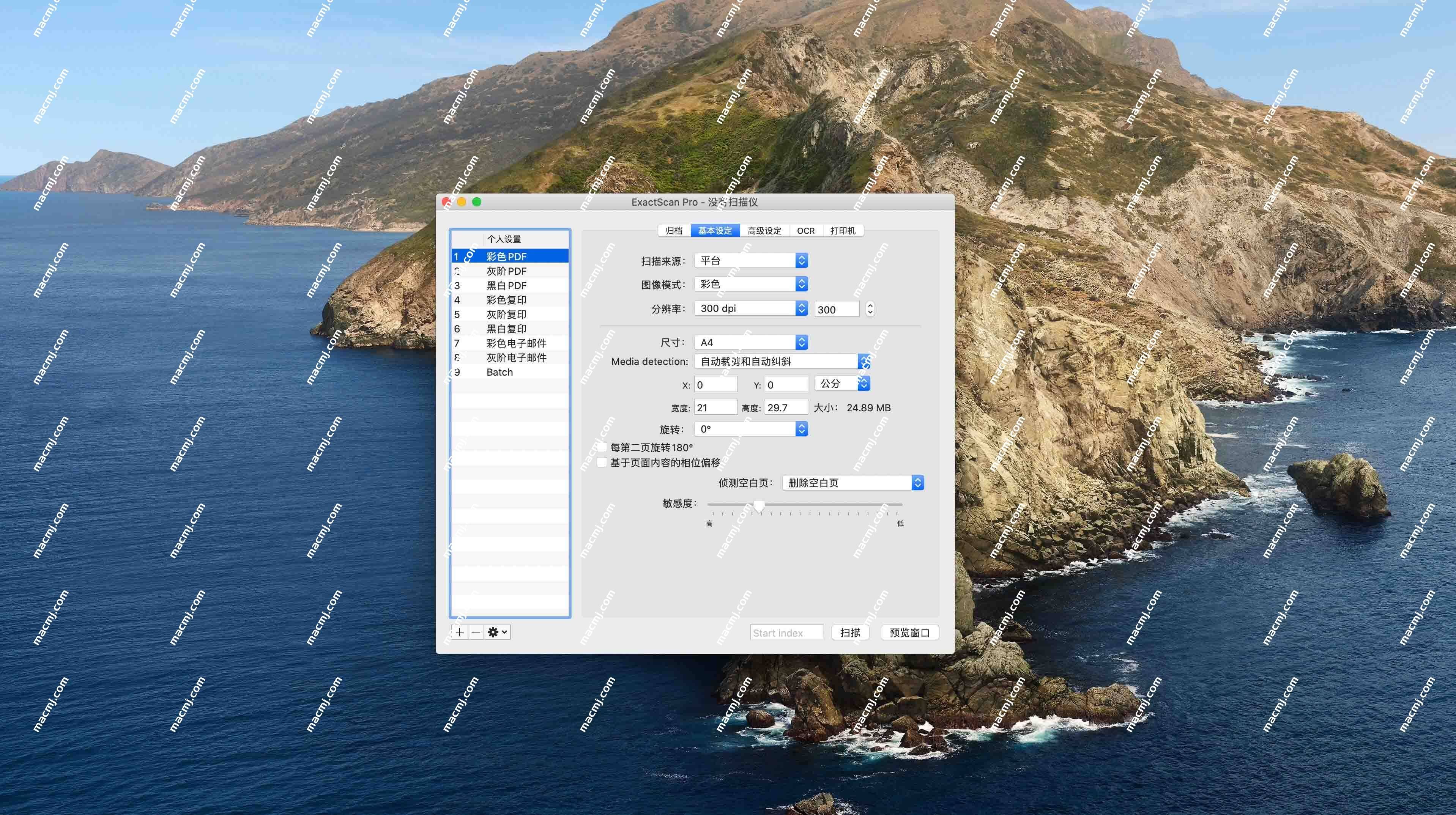Click the 高度 height field
Screen dimensions: 1456x815
tap(786, 407)
